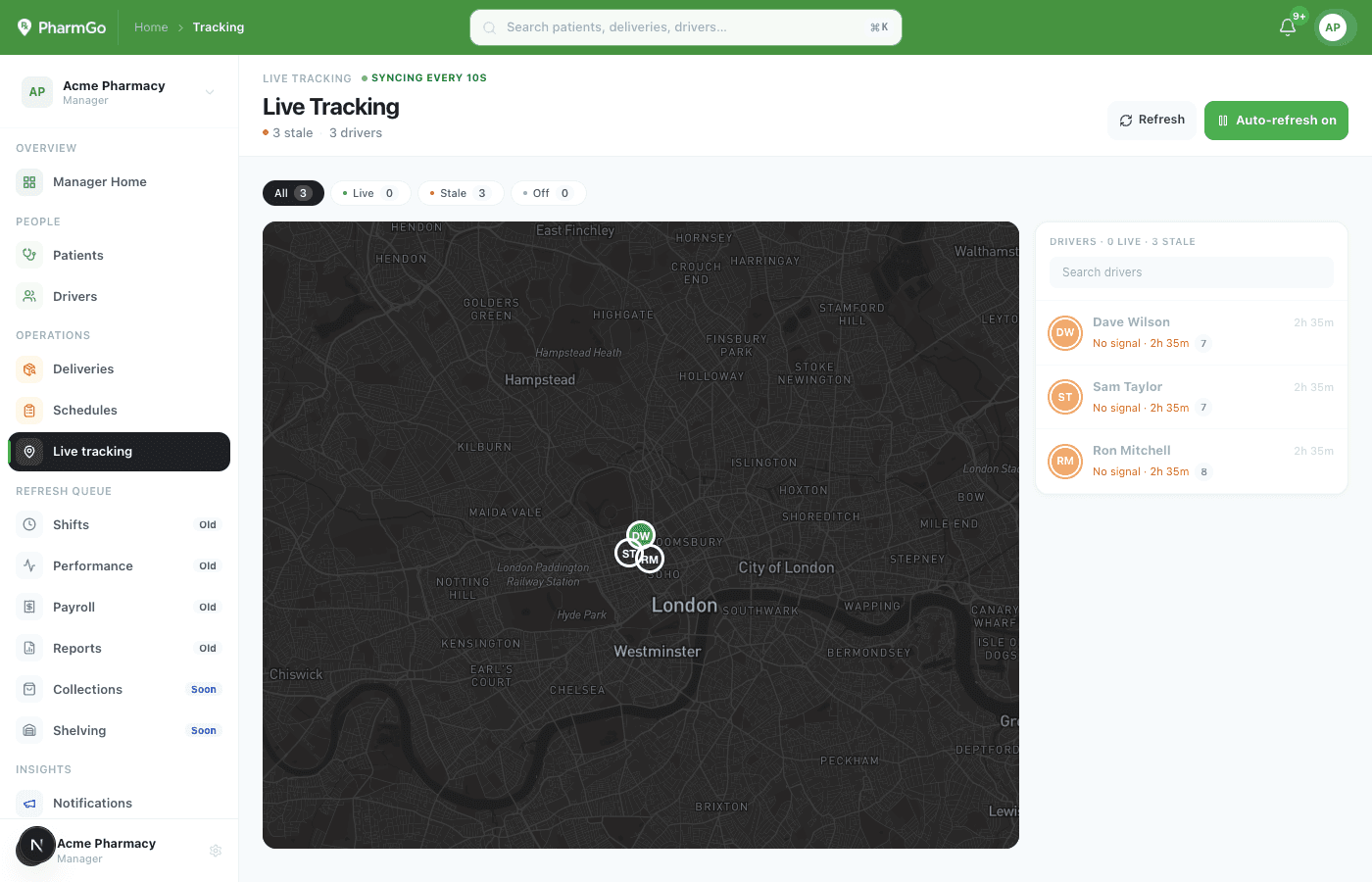
Task: Click the Collections bag icon
Action: pyautogui.click(x=29, y=690)
